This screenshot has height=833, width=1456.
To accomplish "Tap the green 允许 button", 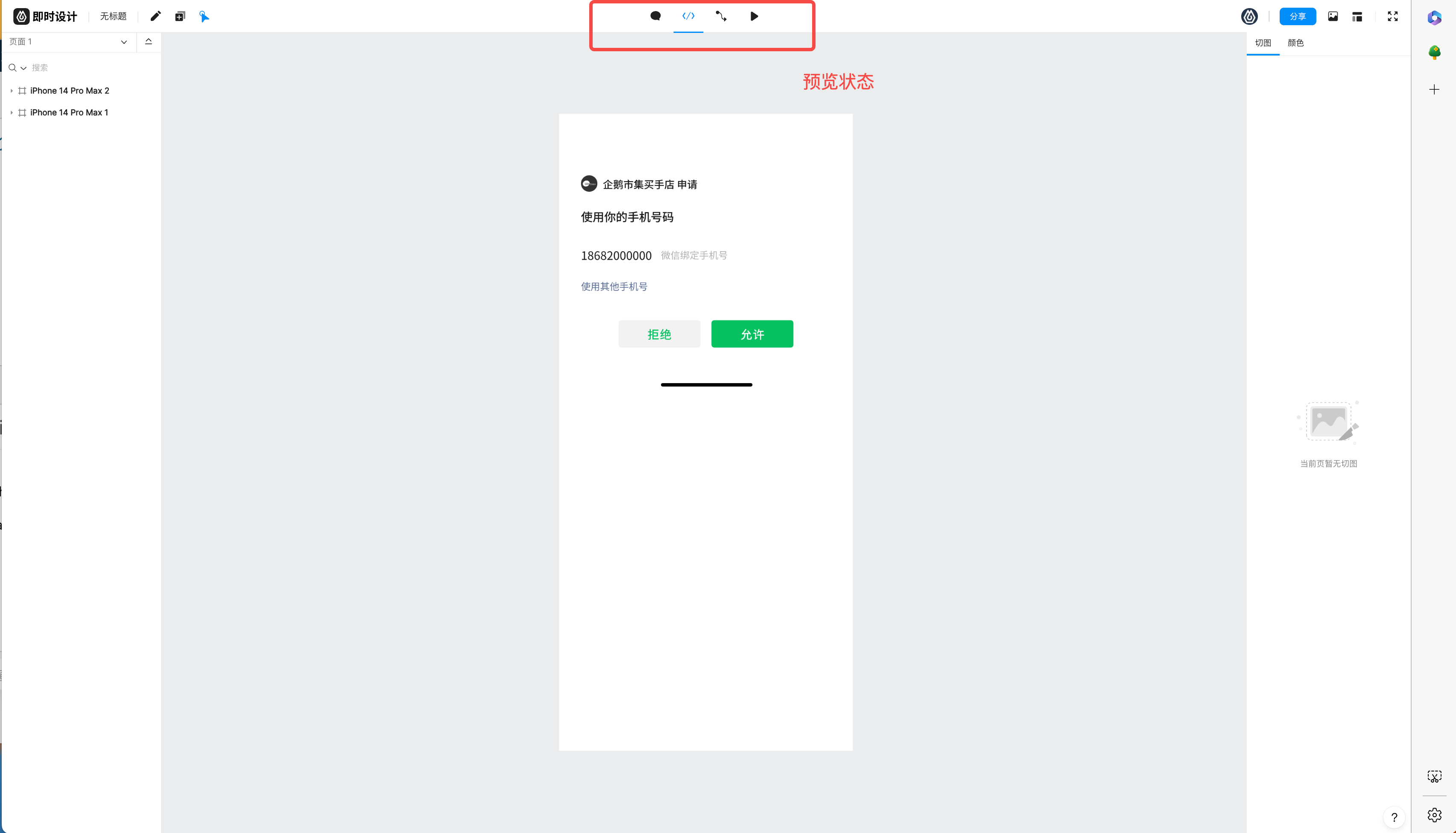I will click(752, 334).
